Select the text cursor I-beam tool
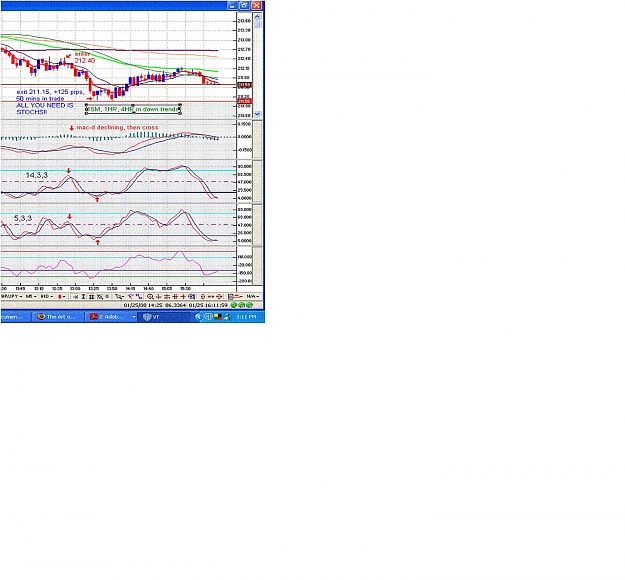 pyautogui.click(x=83, y=297)
